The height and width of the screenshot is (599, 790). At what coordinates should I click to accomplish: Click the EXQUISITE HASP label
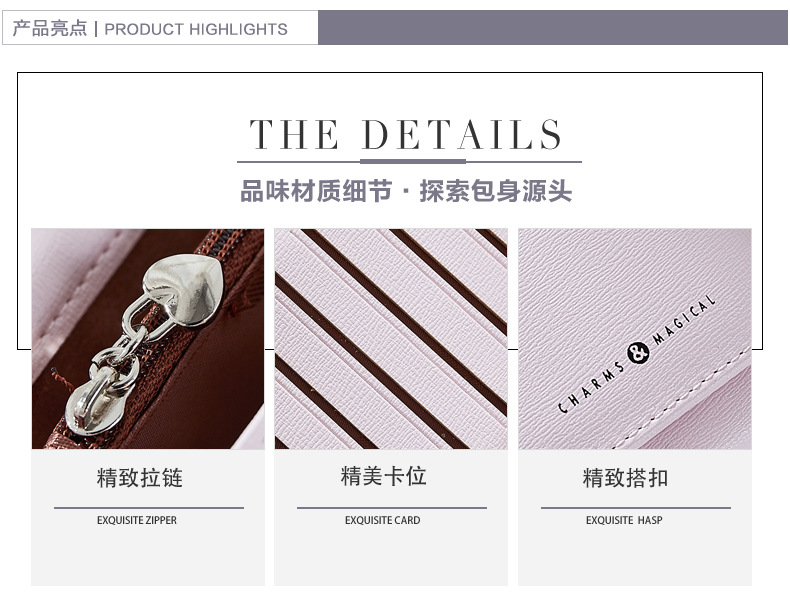pyautogui.click(x=624, y=520)
